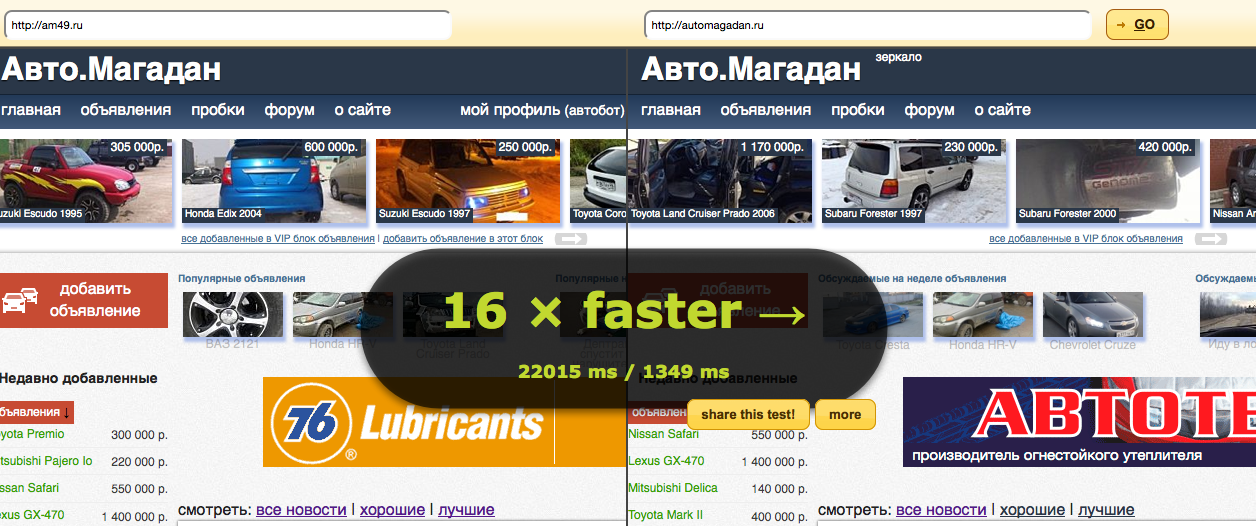This screenshot has width=1256, height=526.
Task: Open объявления in right pane menu
Action: pyautogui.click(x=766, y=110)
